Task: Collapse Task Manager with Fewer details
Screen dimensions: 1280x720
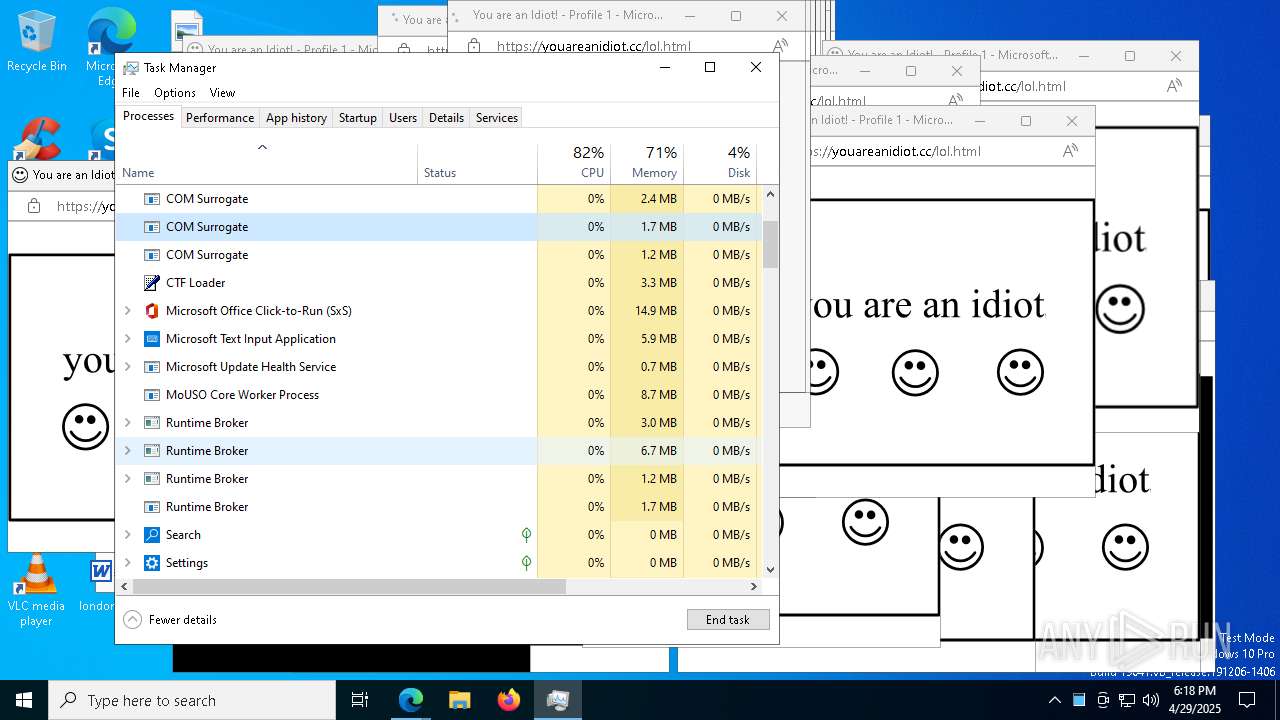Action: (170, 620)
